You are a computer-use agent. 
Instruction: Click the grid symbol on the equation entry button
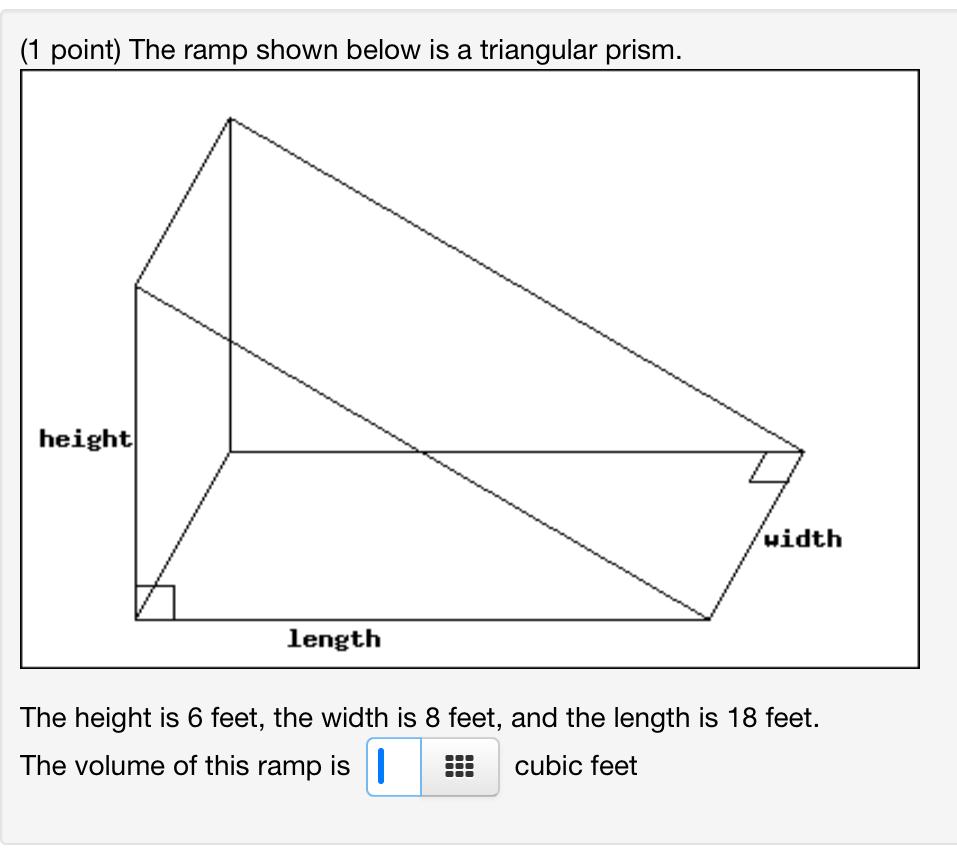click(x=457, y=766)
